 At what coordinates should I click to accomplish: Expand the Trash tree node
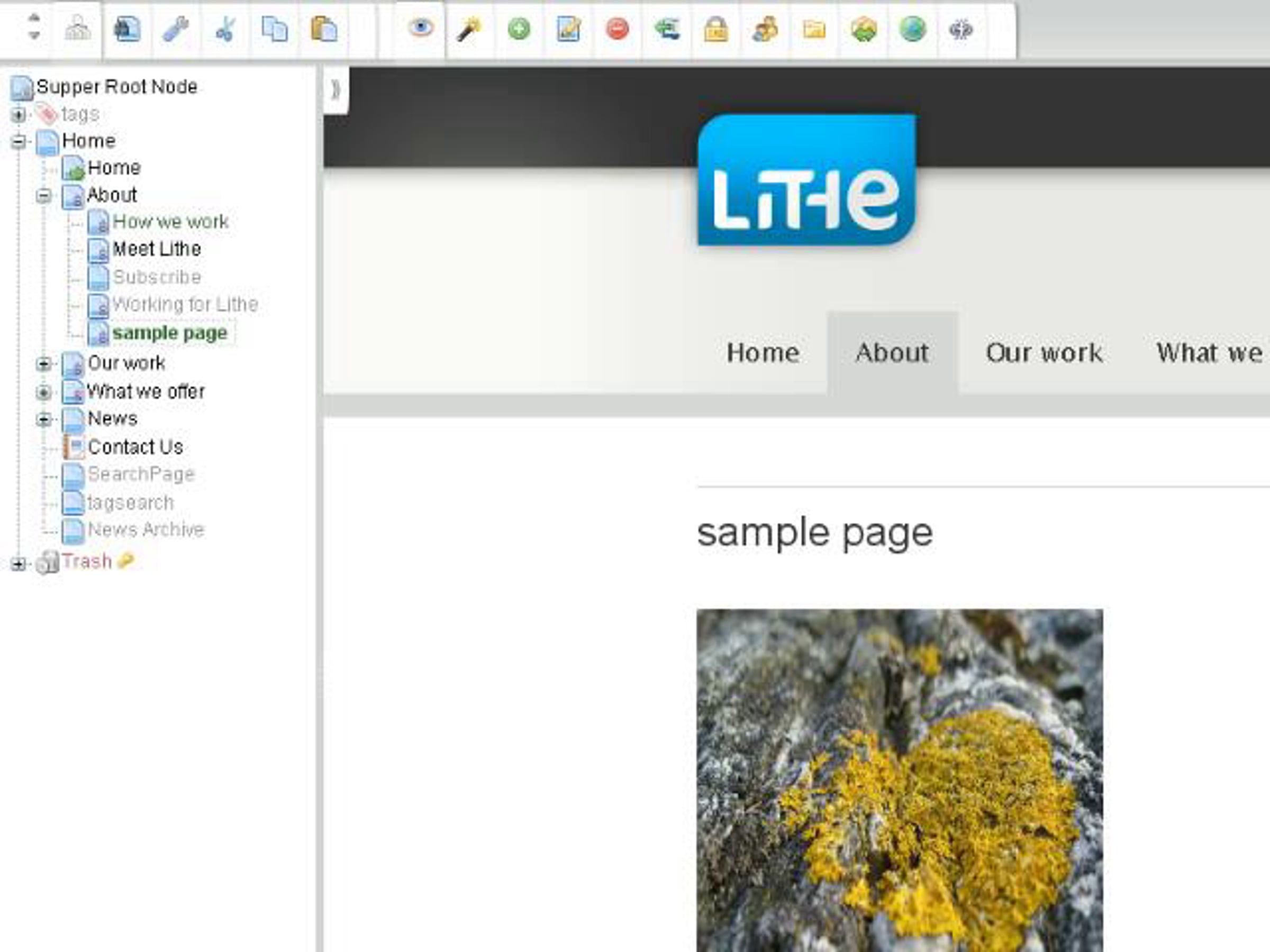click(x=18, y=564)
